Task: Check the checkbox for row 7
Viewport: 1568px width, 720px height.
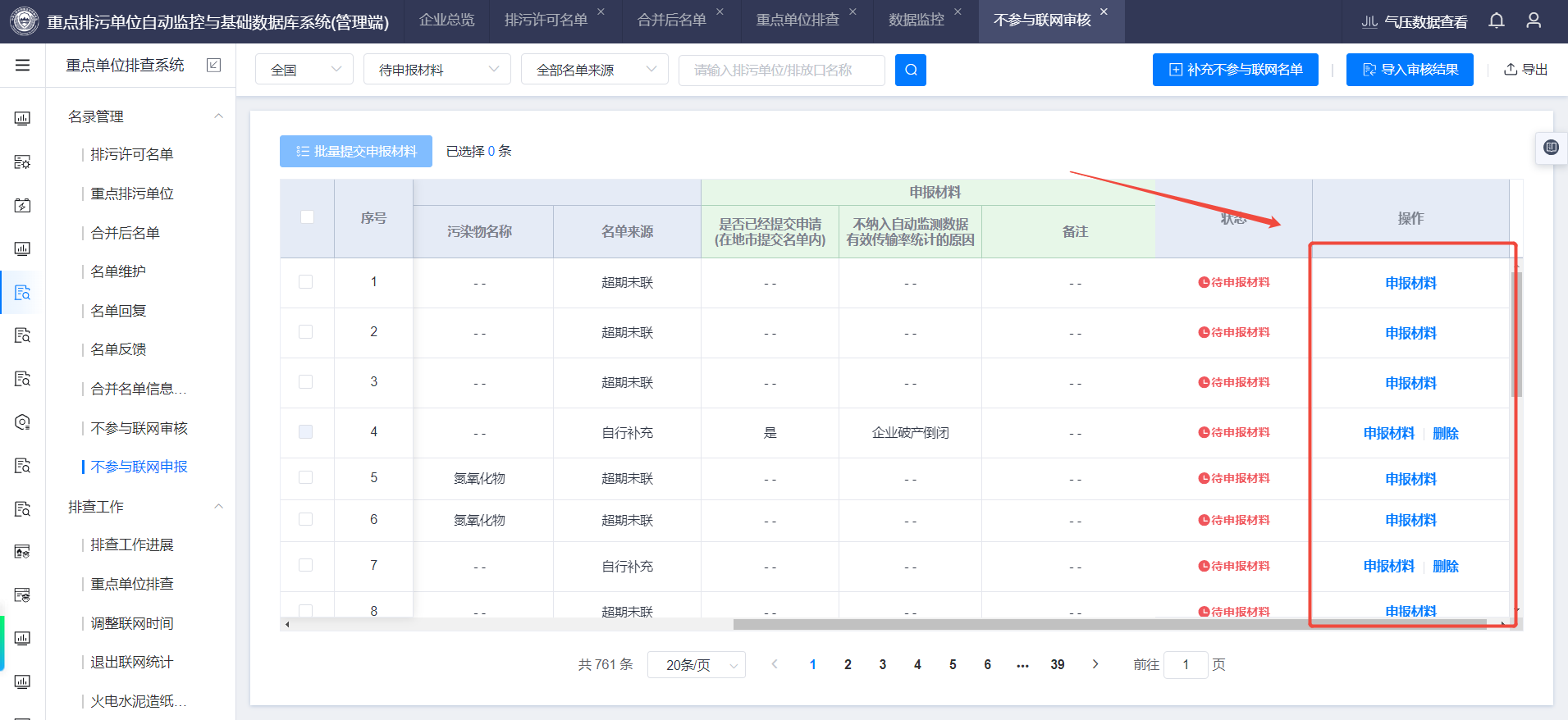Action: [x=306, y=565]
